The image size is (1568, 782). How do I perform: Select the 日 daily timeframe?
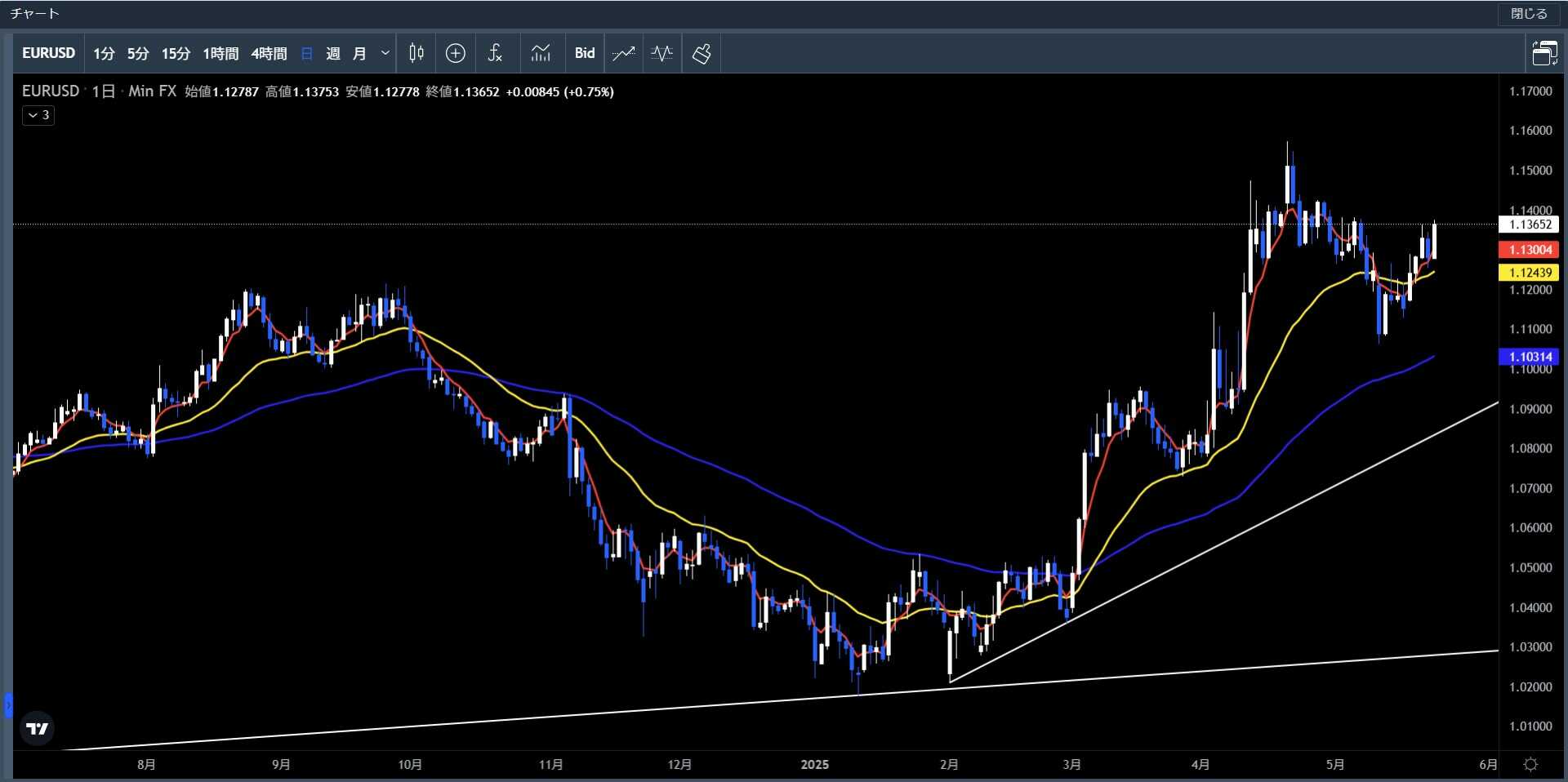tap(307, 53)
